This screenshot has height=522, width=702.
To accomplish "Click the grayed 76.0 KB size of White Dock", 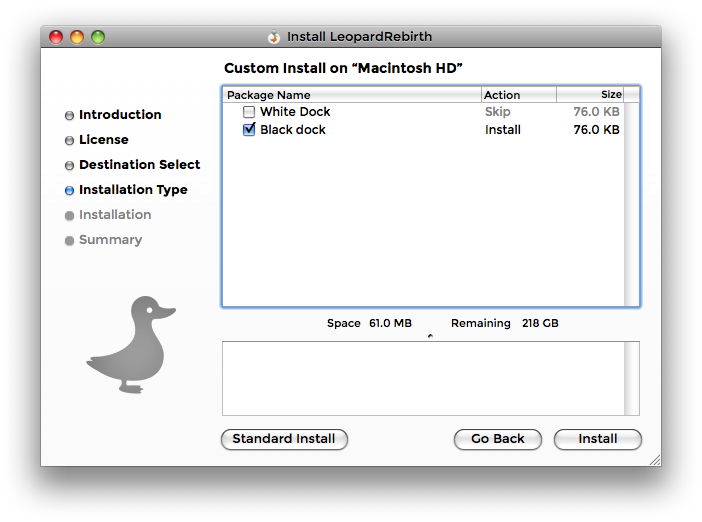I will coord(596,111).
